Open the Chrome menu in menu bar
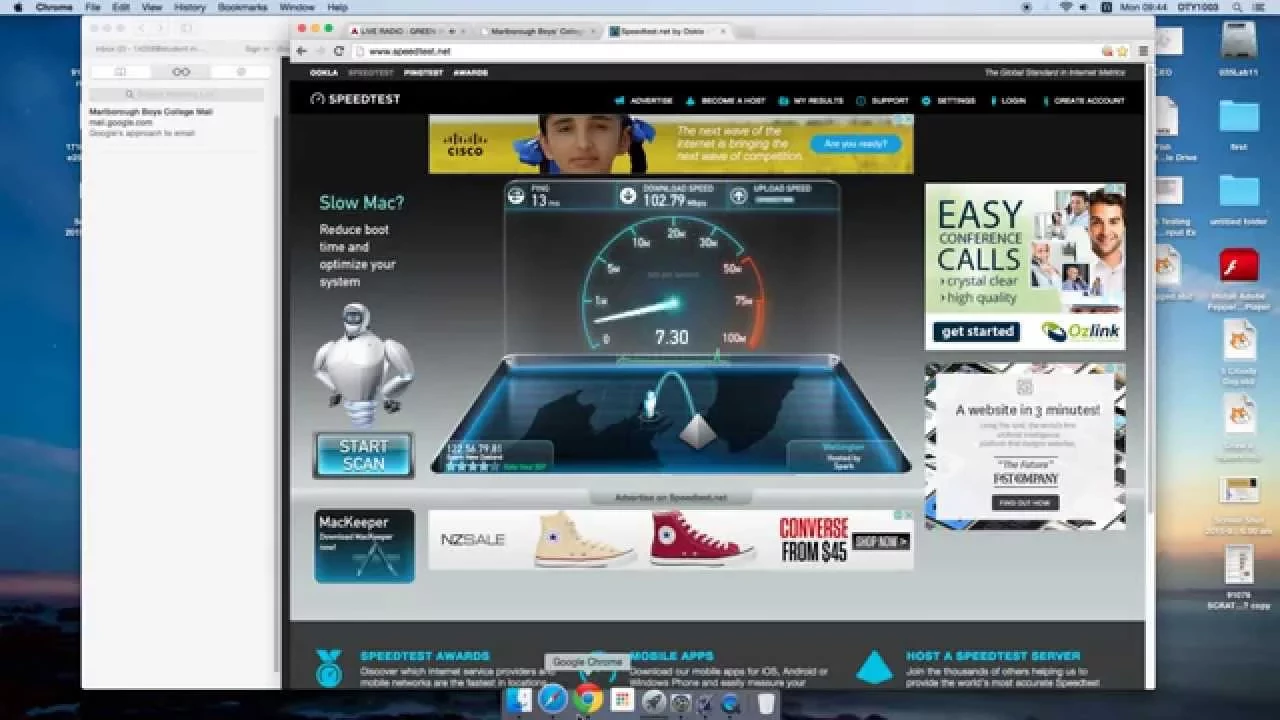The width and height of the screenshot is (1280, 720). 54,7
